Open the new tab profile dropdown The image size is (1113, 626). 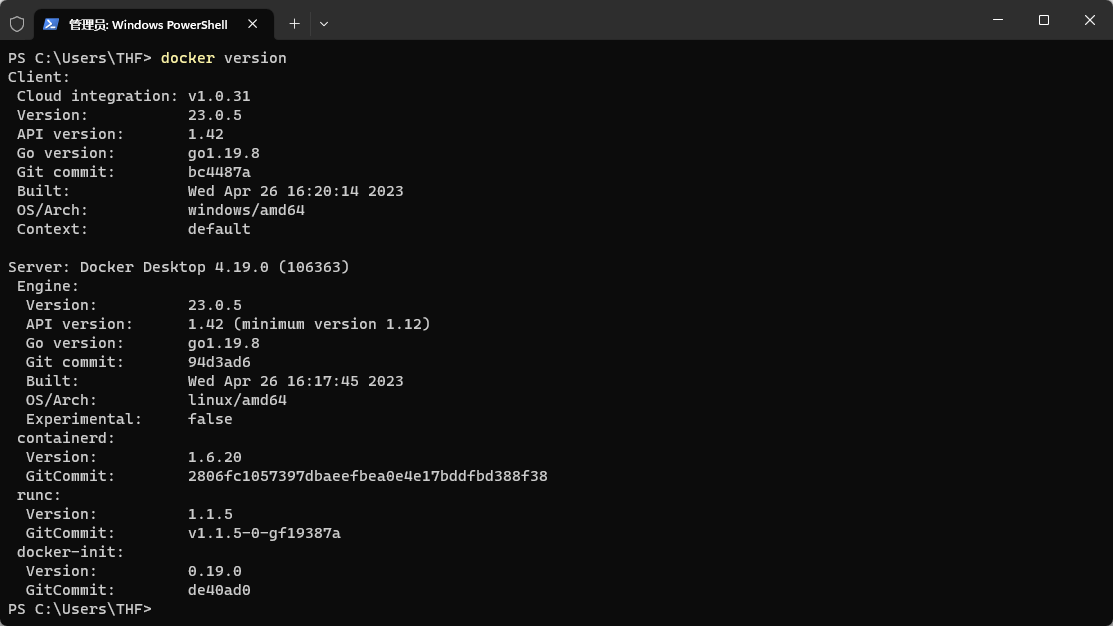coord(324,24)
